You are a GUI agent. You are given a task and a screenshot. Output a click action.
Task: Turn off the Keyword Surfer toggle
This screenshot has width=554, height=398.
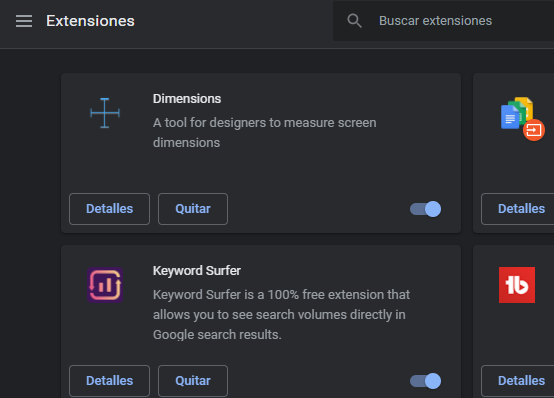coord(425,381)
